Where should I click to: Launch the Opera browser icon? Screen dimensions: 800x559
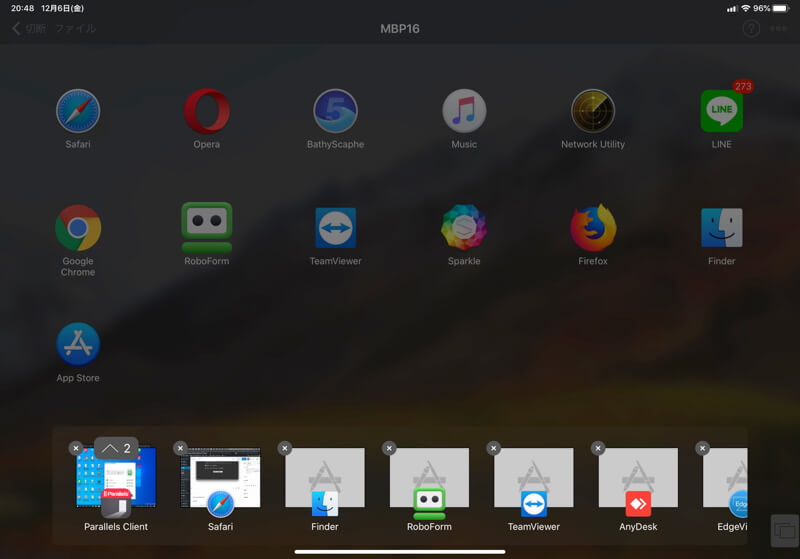(x=207, y=111)
